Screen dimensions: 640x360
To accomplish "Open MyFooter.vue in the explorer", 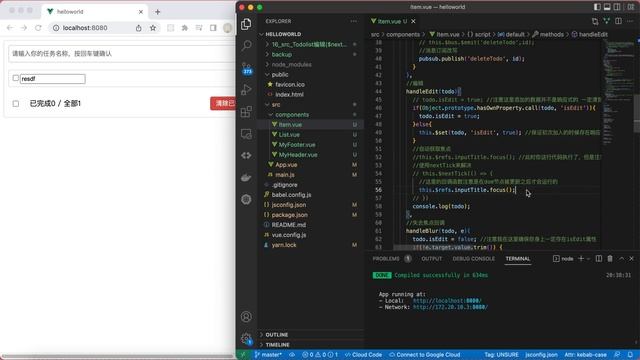I will (297, 145).
